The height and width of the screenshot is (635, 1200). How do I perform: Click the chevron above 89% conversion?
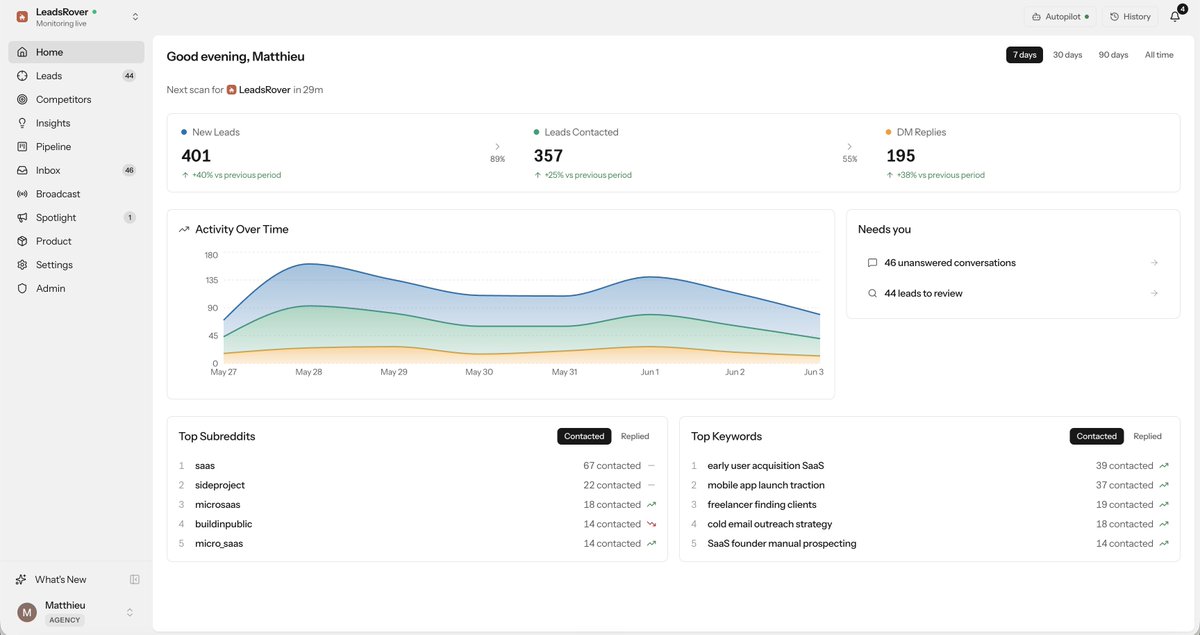pos(497,147)
